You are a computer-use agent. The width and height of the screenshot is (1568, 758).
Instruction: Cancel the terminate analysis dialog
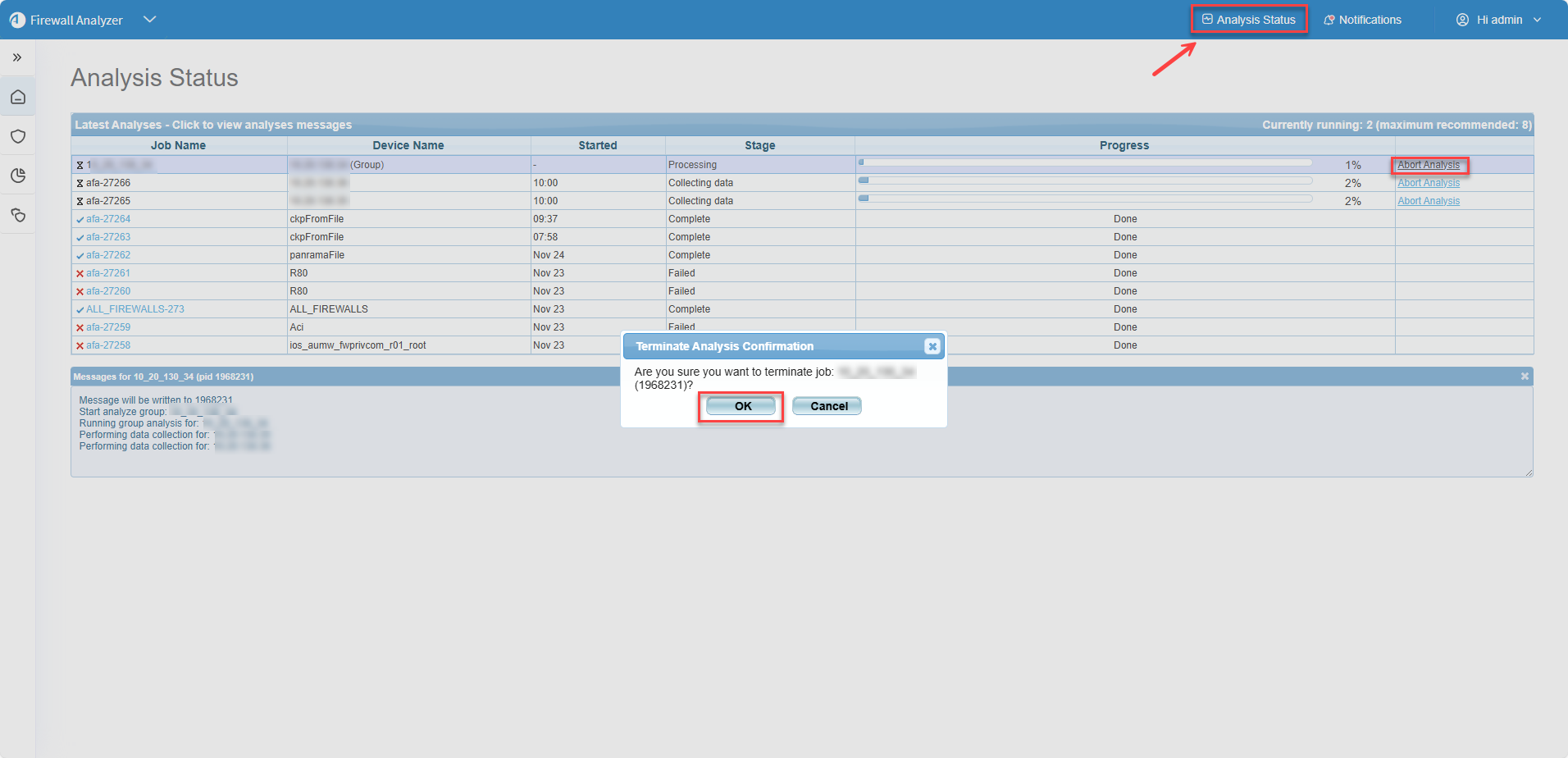click(827, 406)
